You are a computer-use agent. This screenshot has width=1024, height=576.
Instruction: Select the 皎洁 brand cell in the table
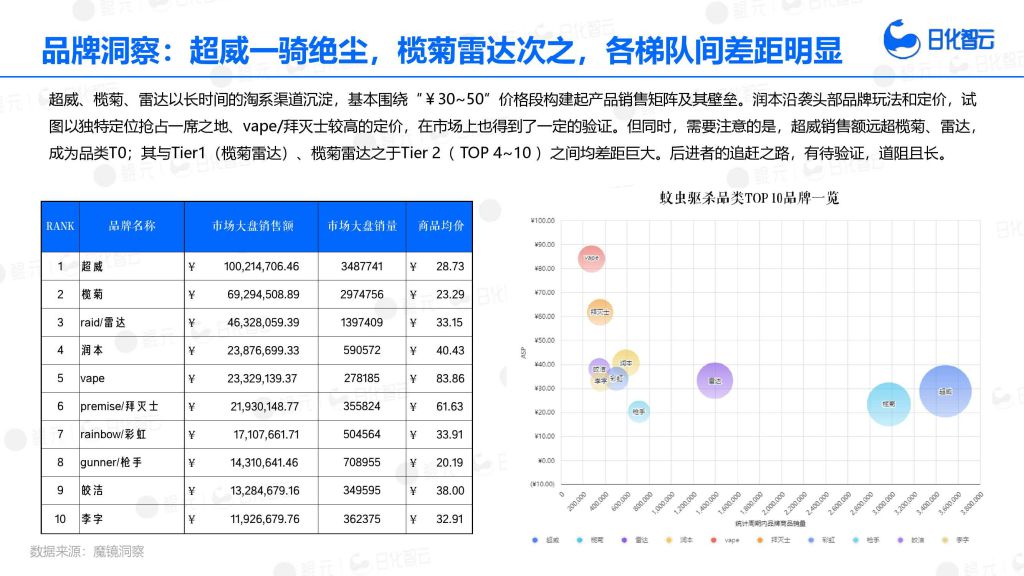pyautogui.click(x=131, y=490)
